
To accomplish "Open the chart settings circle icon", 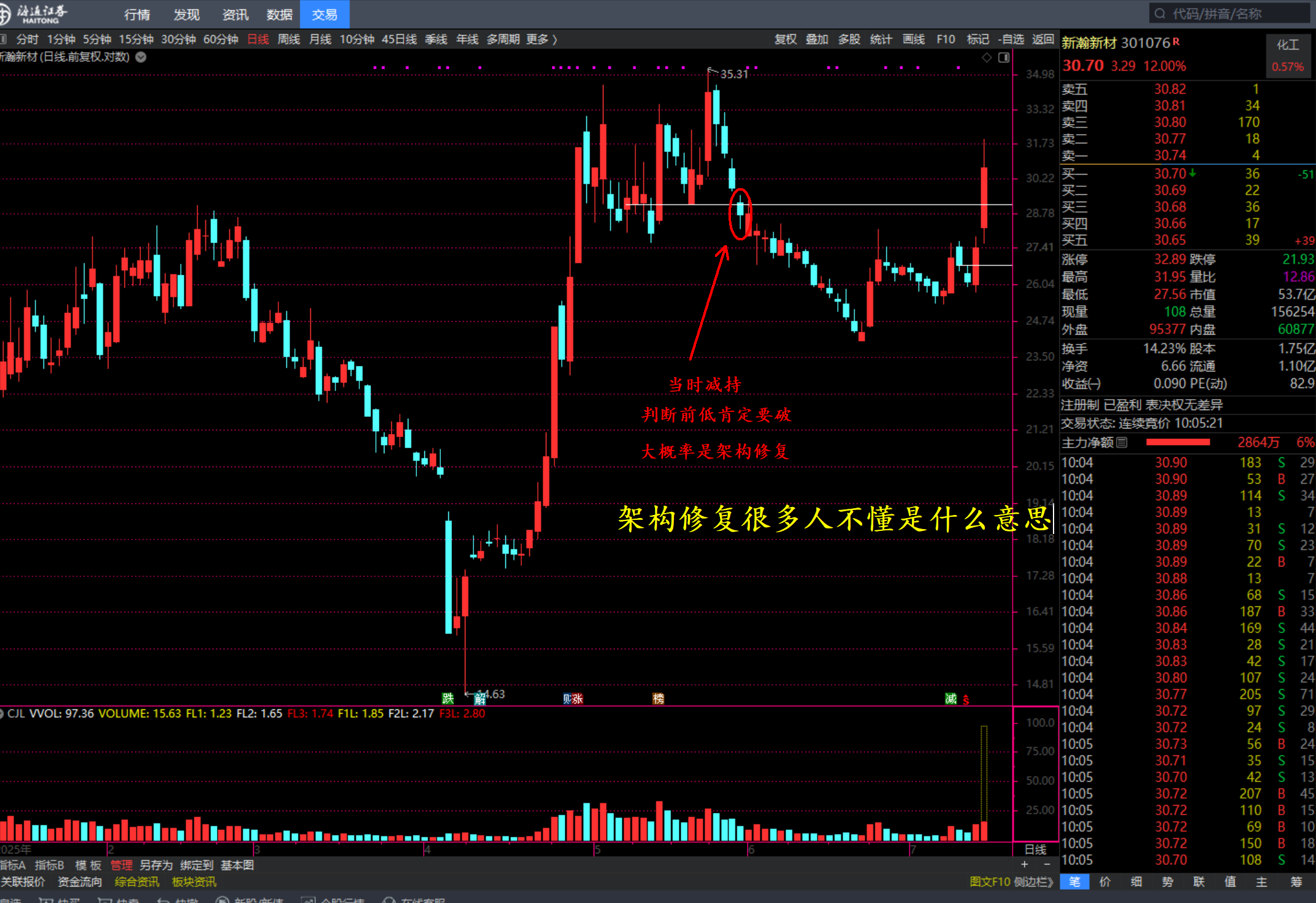I will 140,57.
